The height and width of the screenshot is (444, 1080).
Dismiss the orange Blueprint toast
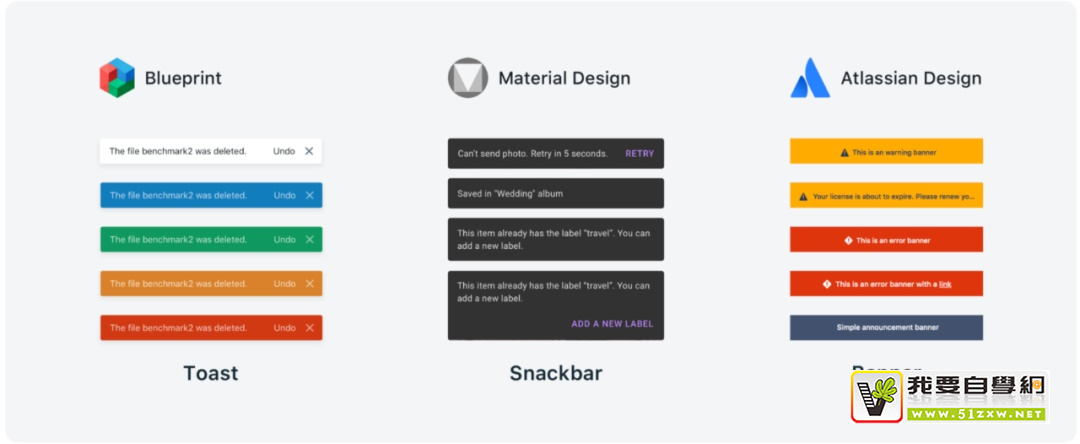309,284
